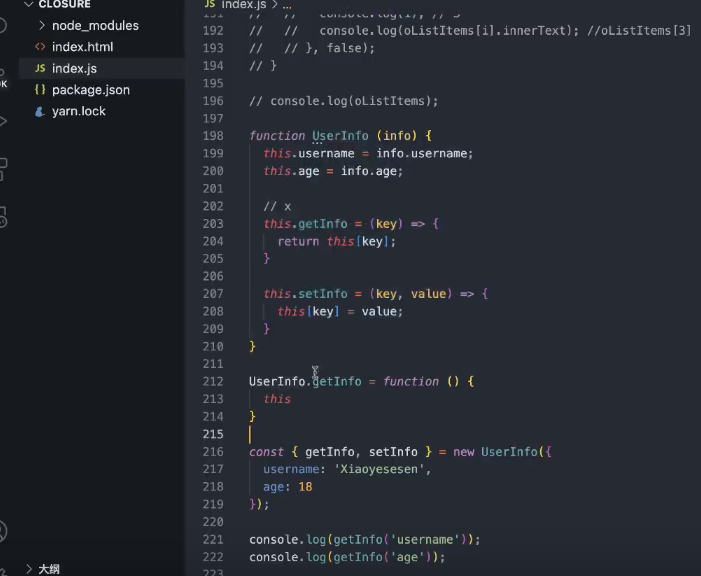701x576 pixels.
Task: Click the return keyword on line 204
Action: [298, 241]
